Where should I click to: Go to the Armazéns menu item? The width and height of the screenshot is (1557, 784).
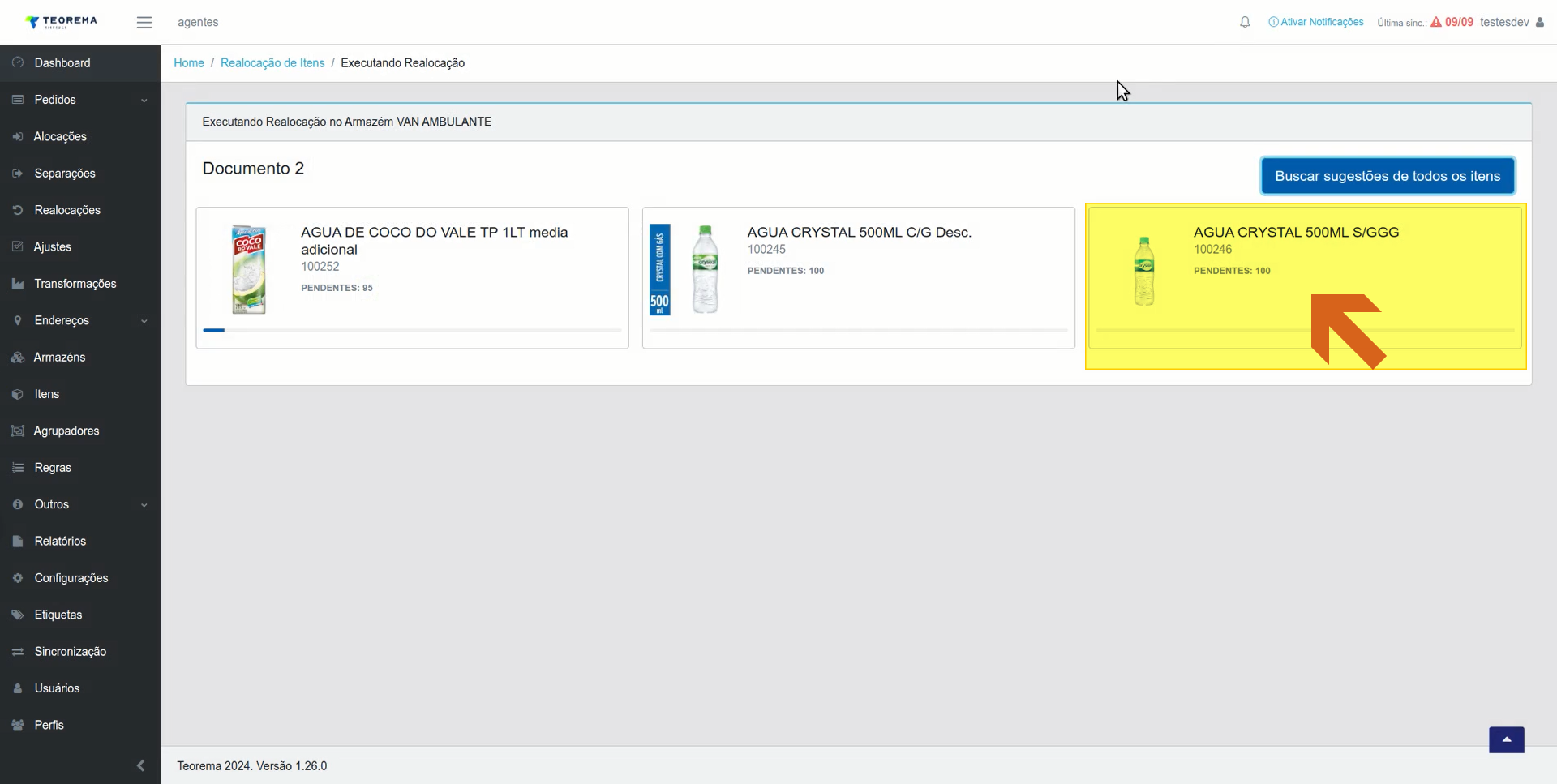click(80, 357)
